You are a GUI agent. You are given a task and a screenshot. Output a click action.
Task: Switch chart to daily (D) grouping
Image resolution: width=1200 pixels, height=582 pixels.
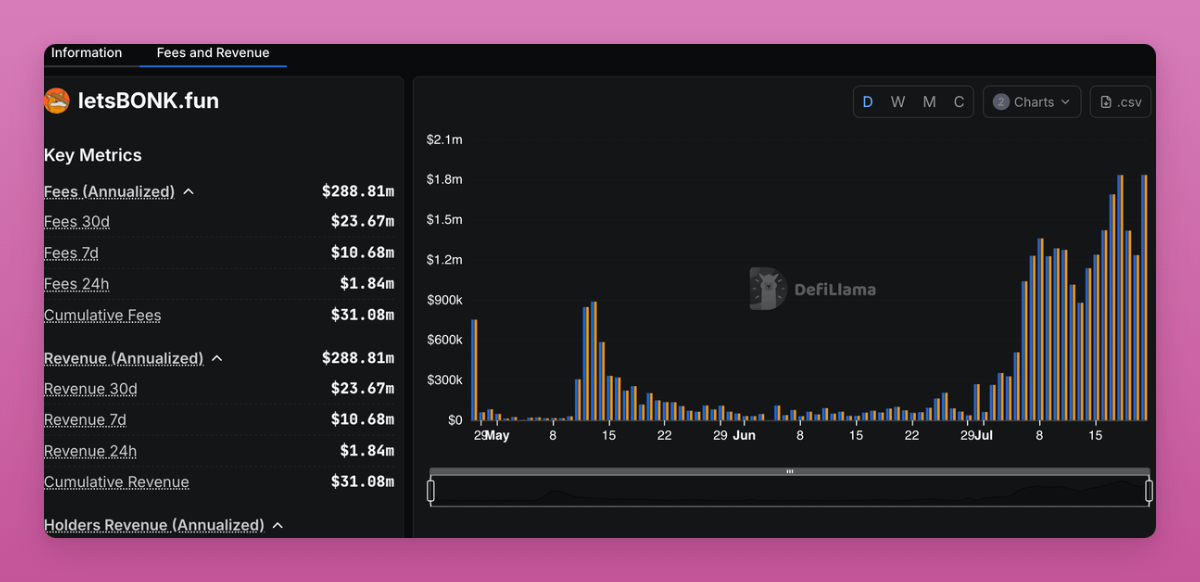coord(868,102)
